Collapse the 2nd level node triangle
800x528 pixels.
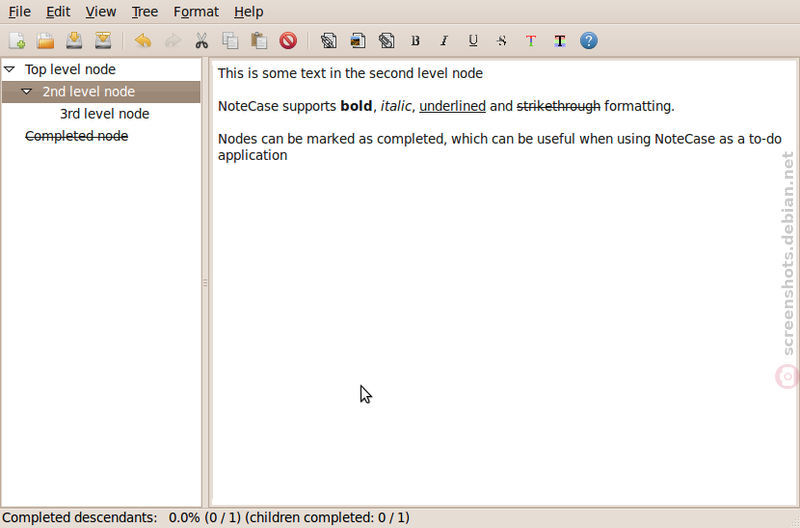click(27, 91)
